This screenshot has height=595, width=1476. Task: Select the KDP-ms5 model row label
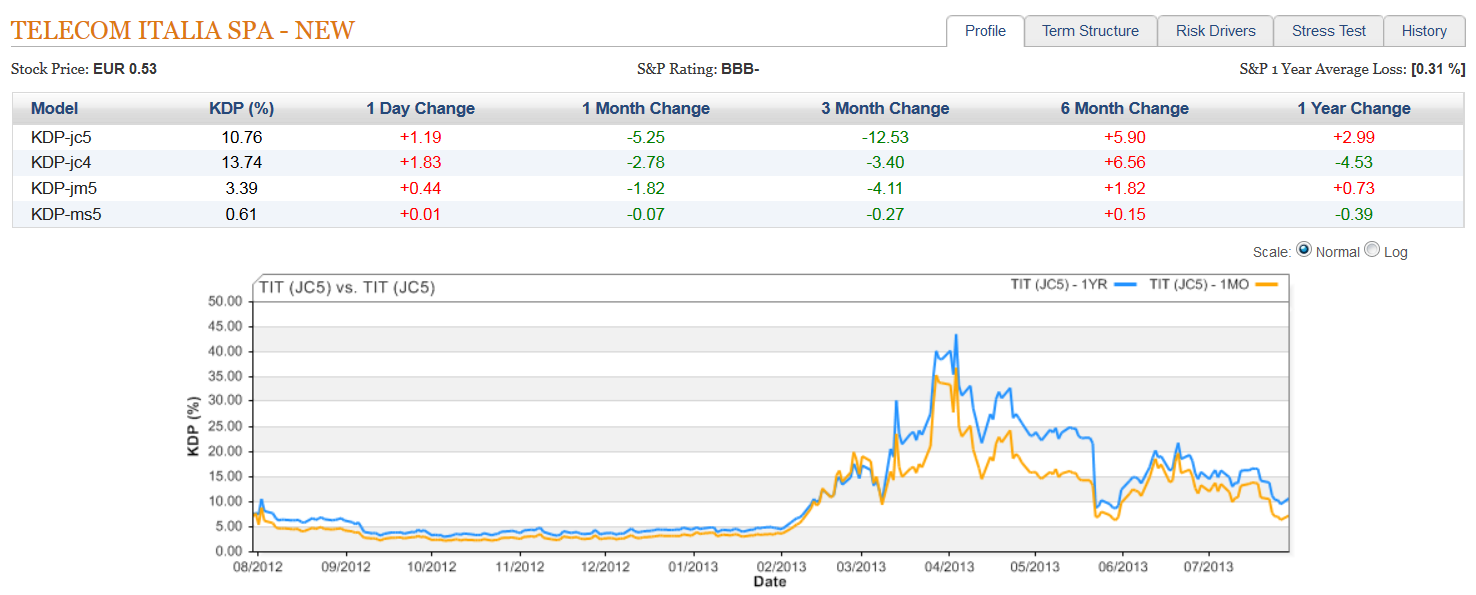(x=65, y=214)
